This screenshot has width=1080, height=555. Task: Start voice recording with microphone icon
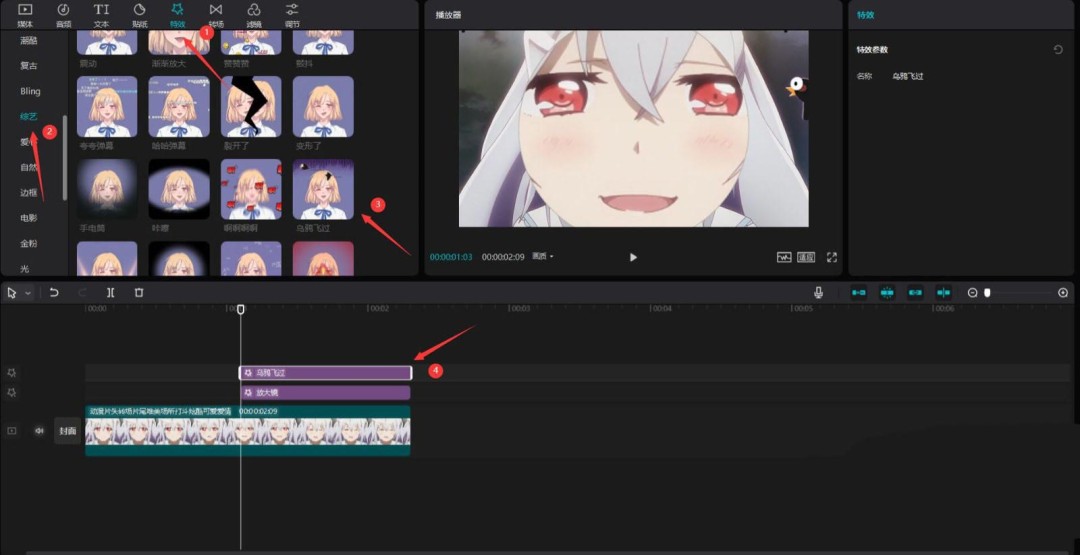tap(818, 293)
